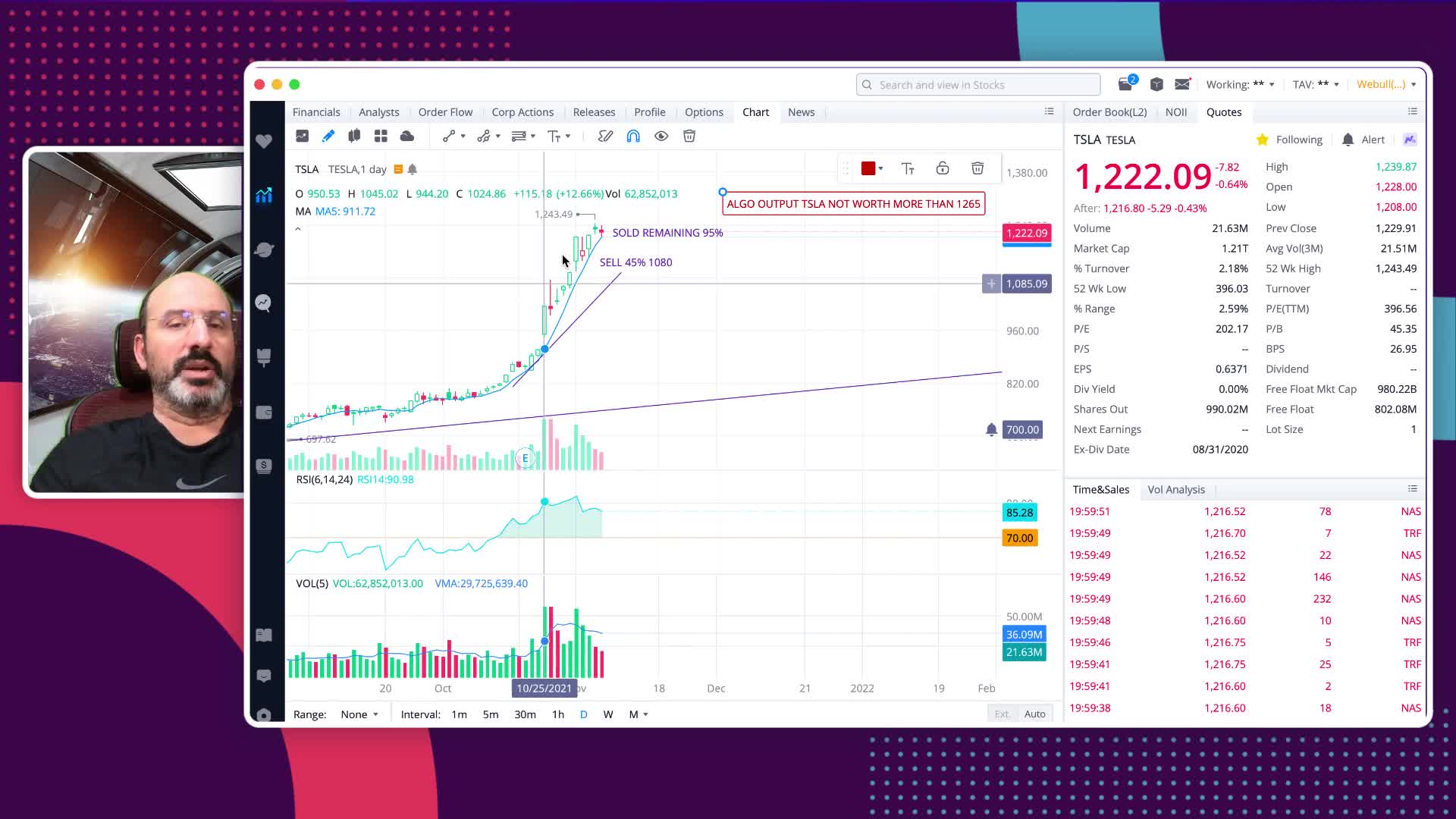Viewport: 1456px width, 819px height.
Task: Switch to the Options tab
Action: point(704,112)
